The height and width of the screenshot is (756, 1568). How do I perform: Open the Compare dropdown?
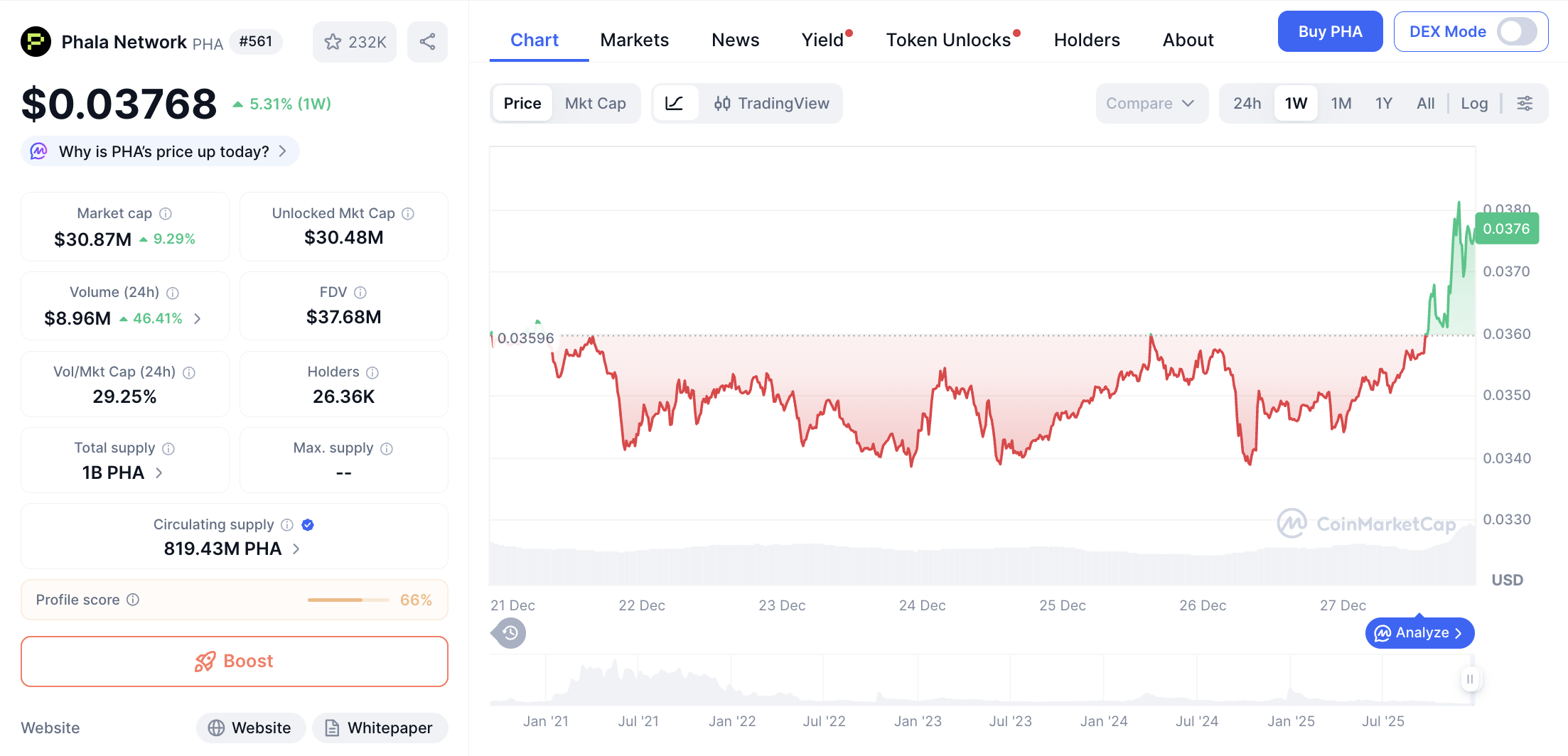1150,104
